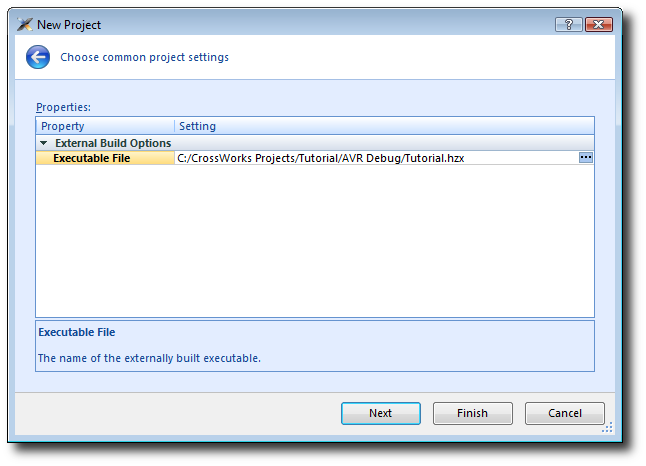Collapse the External Build Options group

click(44, 143)
